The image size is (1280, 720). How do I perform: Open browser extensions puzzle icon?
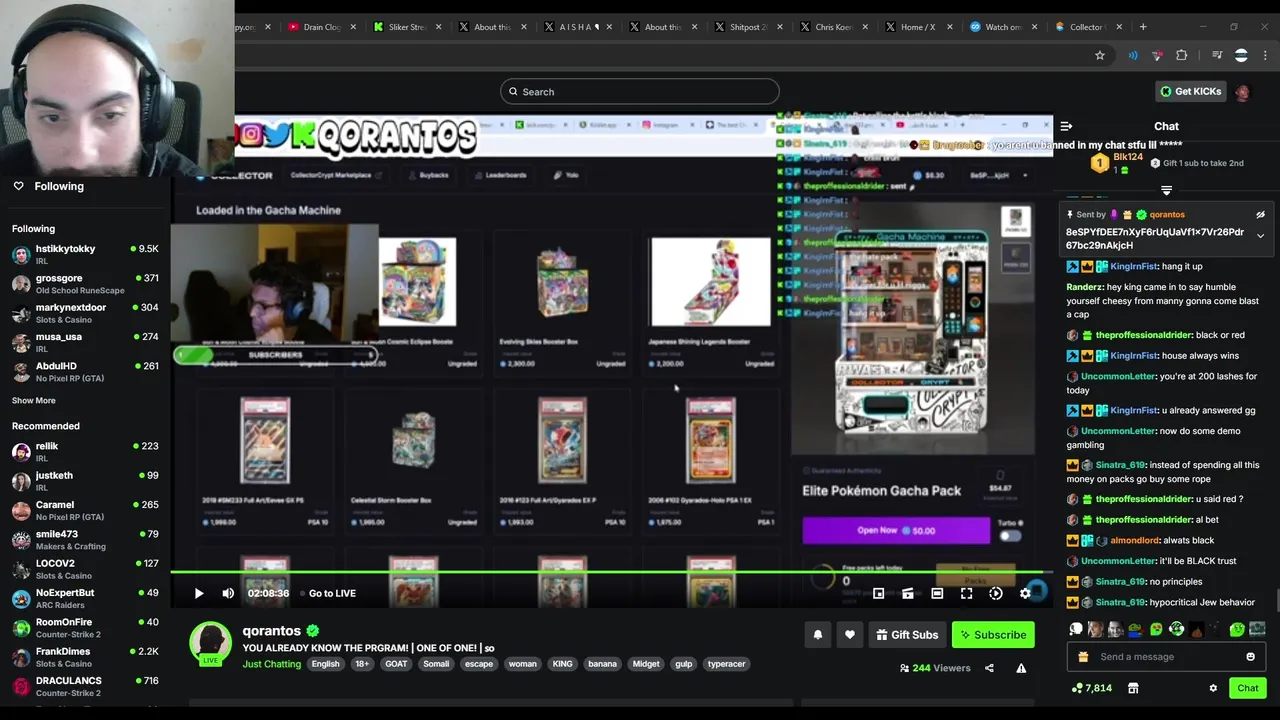[x=1182, y=55]
